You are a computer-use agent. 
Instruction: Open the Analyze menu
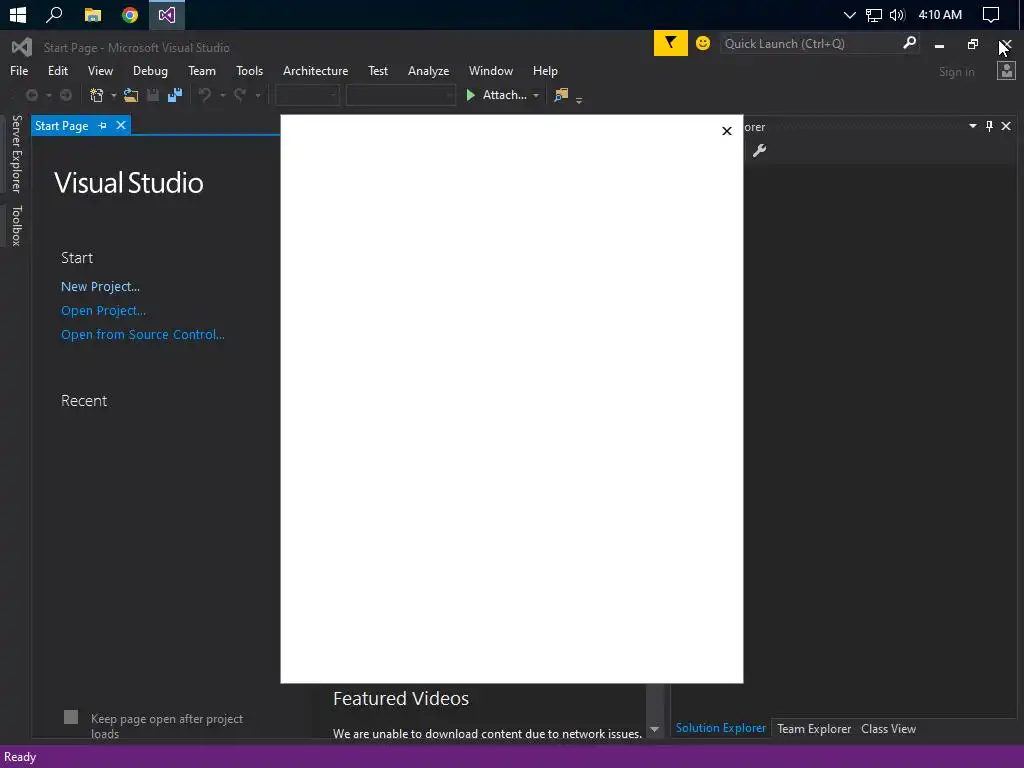pyautogui.click(x=428, y=71)
